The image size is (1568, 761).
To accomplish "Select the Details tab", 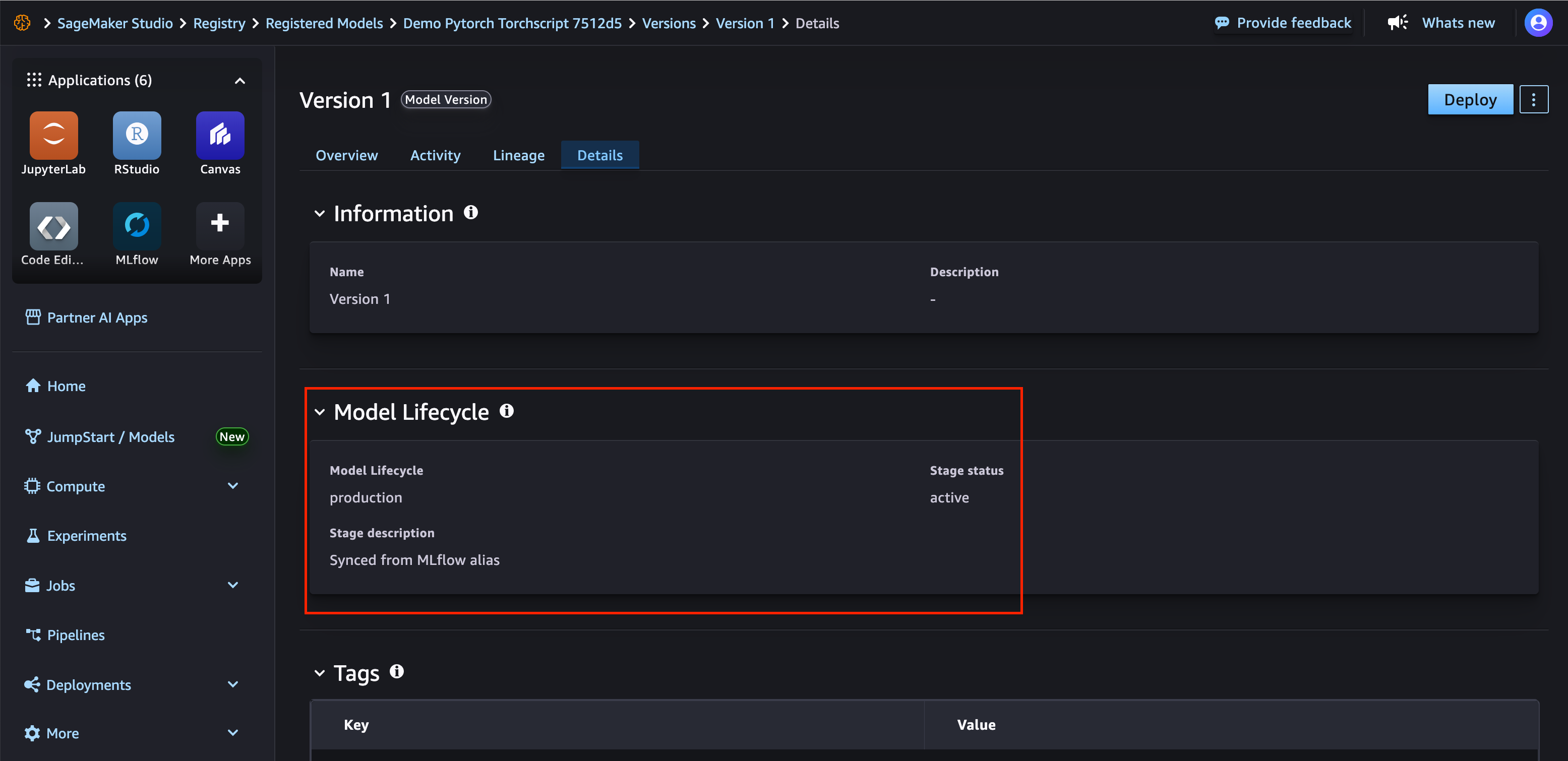I will click(x=599, y=155).
